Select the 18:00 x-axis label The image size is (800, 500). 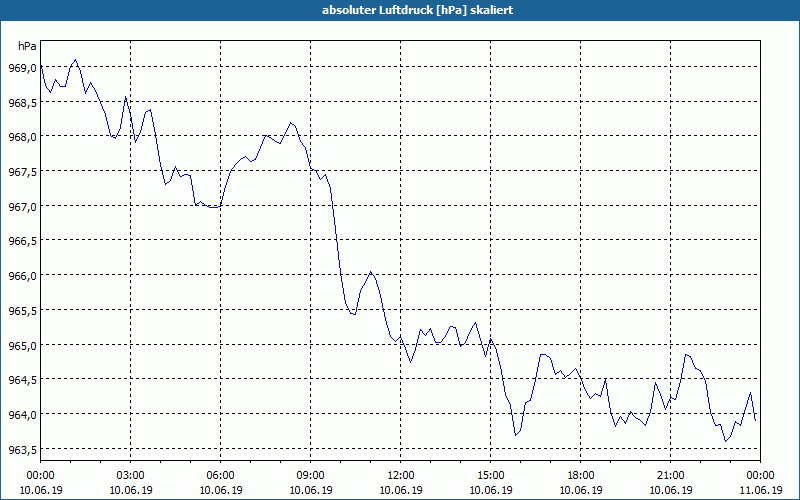pyautogui.click(x=581, y=476)
